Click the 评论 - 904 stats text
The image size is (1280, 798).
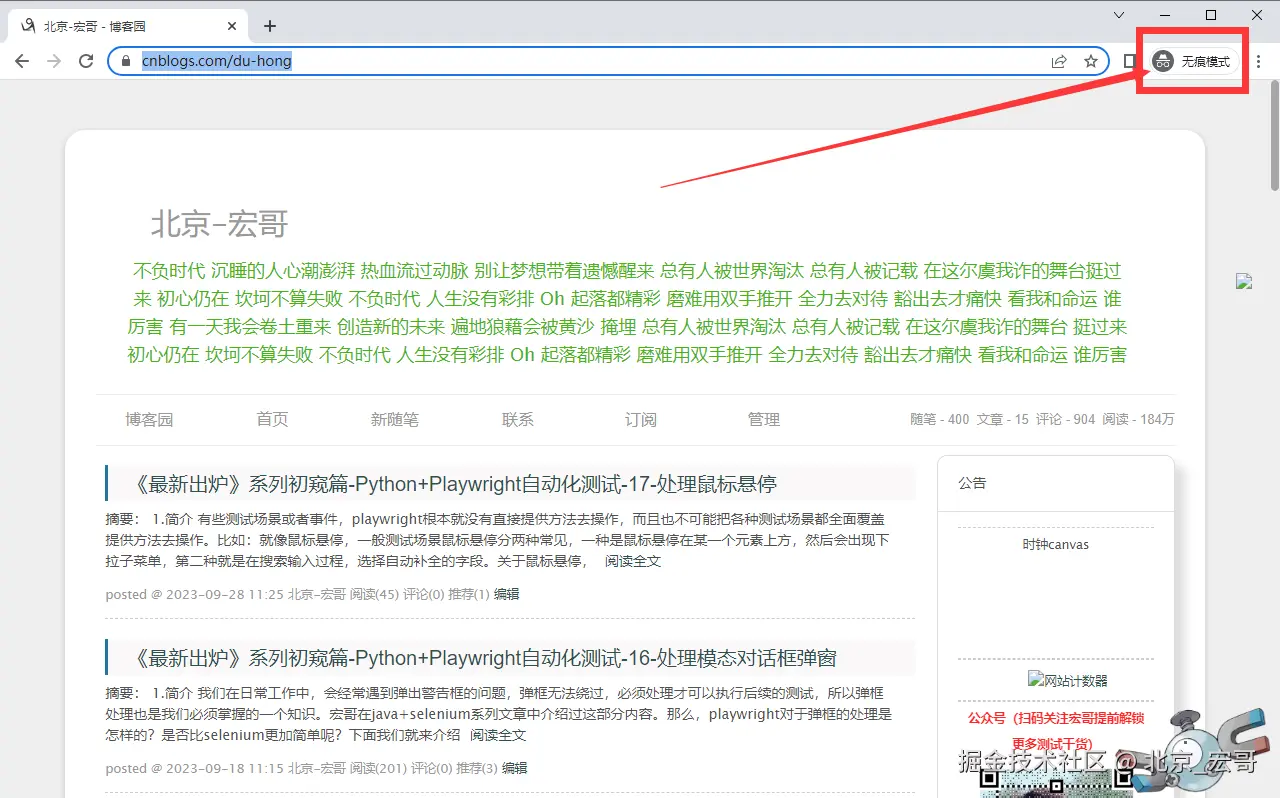point(1066,419)
